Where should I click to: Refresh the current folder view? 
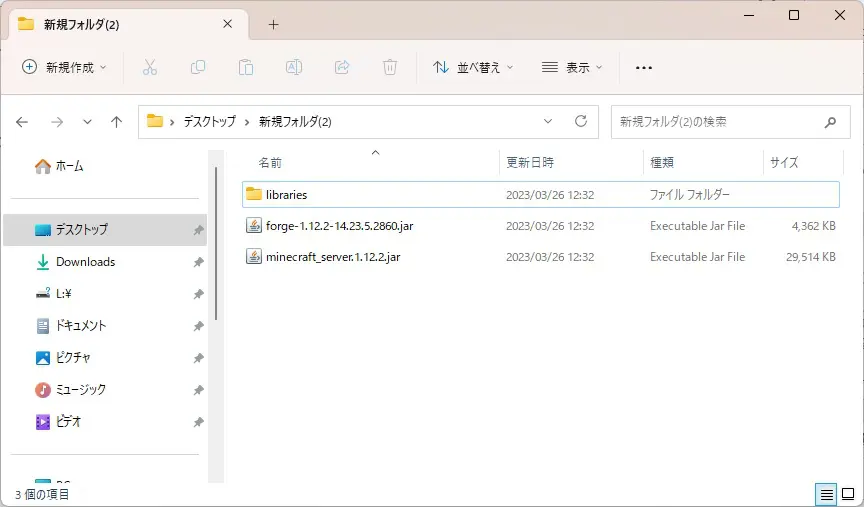pyautogui.click(x=580, y=121)
